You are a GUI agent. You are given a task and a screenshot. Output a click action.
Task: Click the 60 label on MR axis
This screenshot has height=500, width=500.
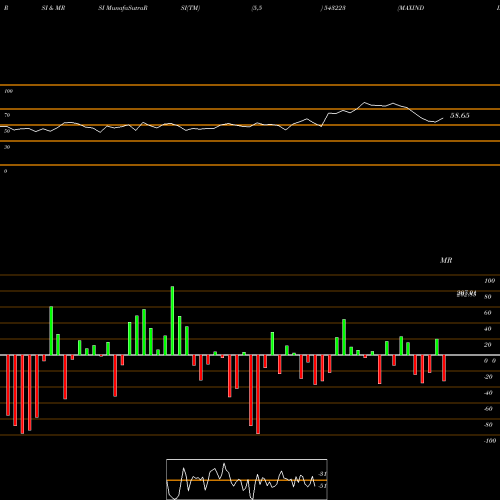point(488,313)
